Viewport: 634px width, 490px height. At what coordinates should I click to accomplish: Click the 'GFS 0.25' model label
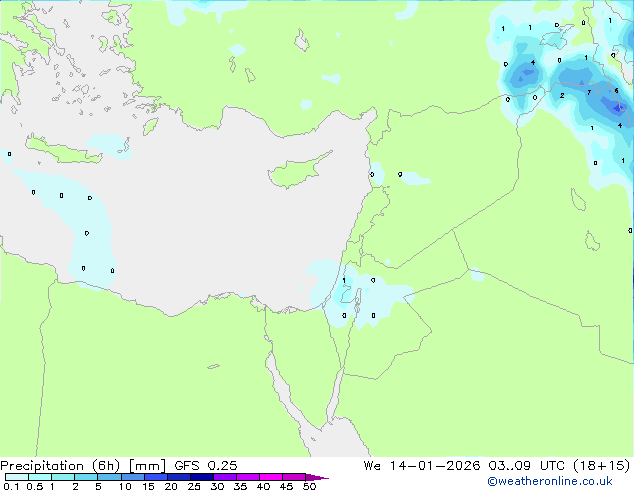pos(205,466)
